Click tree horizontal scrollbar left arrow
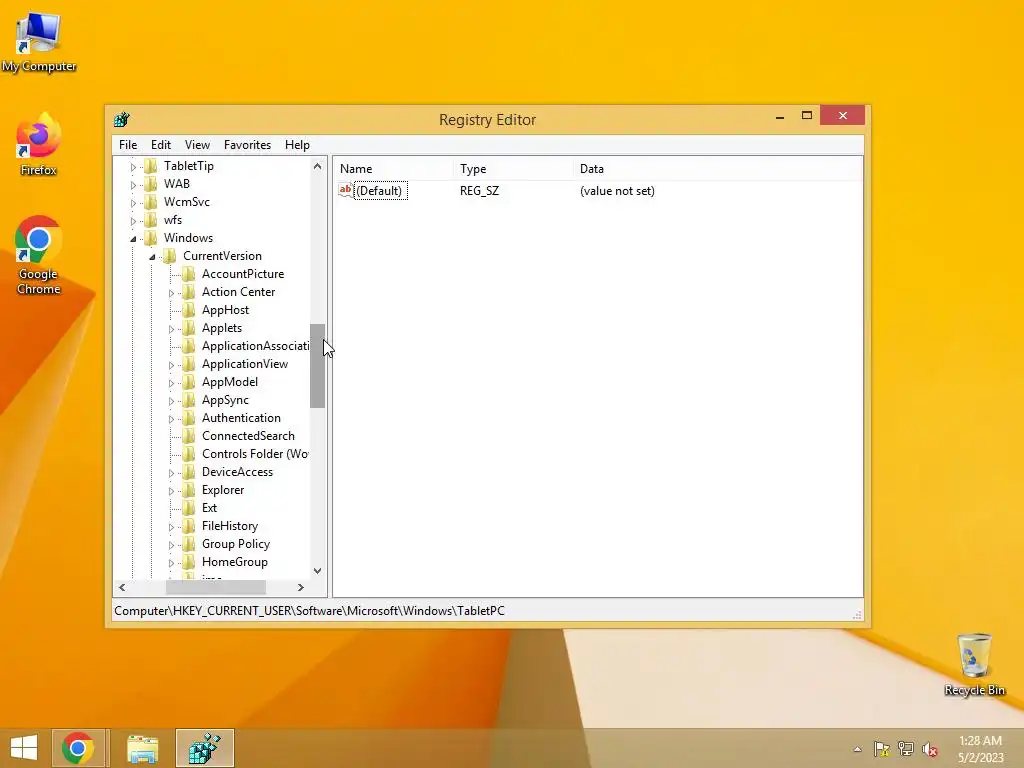Image resolution: width=1024 pixels, height=768 pixels. click(122, 588)
